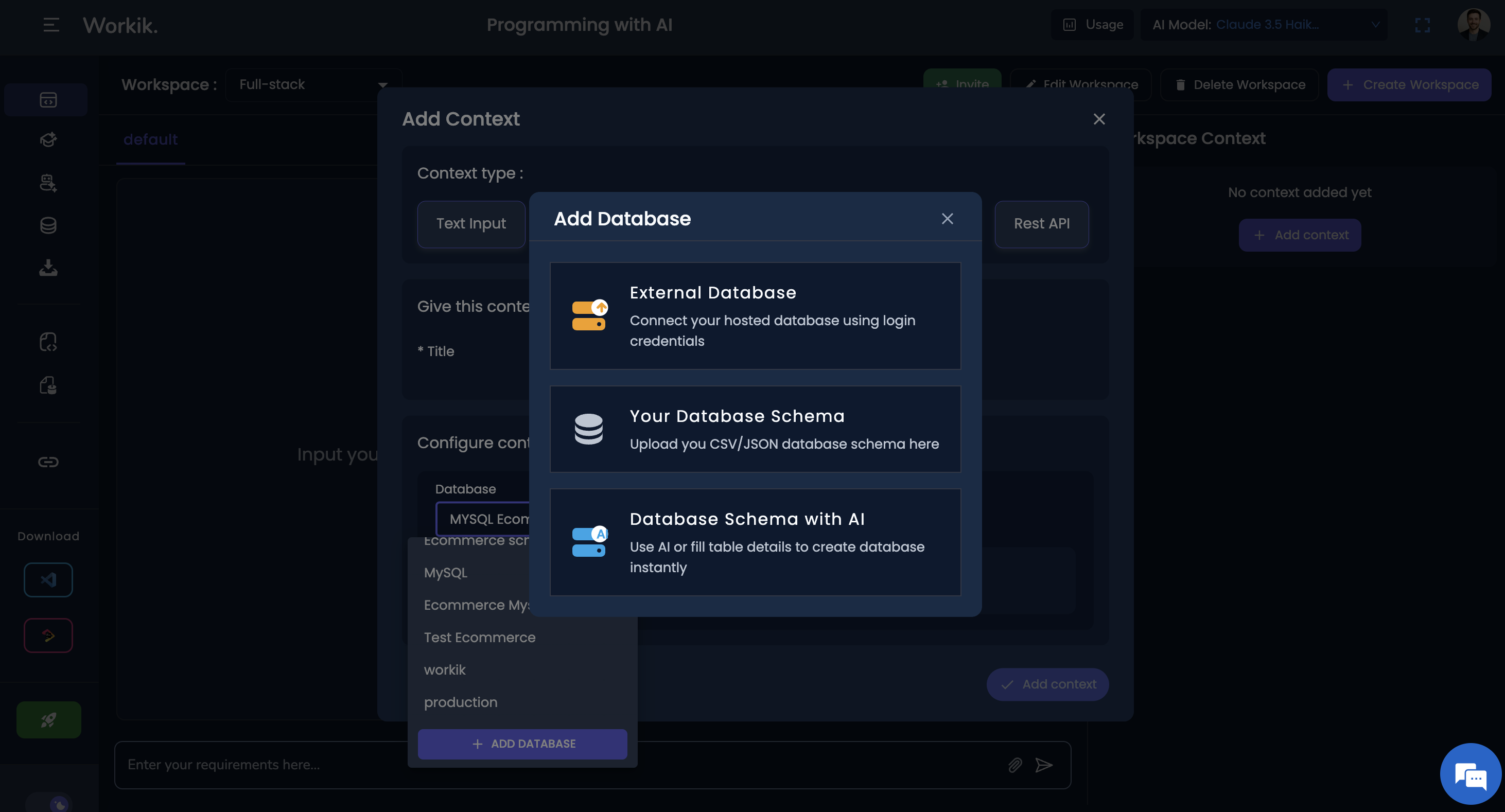Open the learning resources graduation cap icon
Viewport: 1505px width, 812px height.
click(x=48, y=139)
